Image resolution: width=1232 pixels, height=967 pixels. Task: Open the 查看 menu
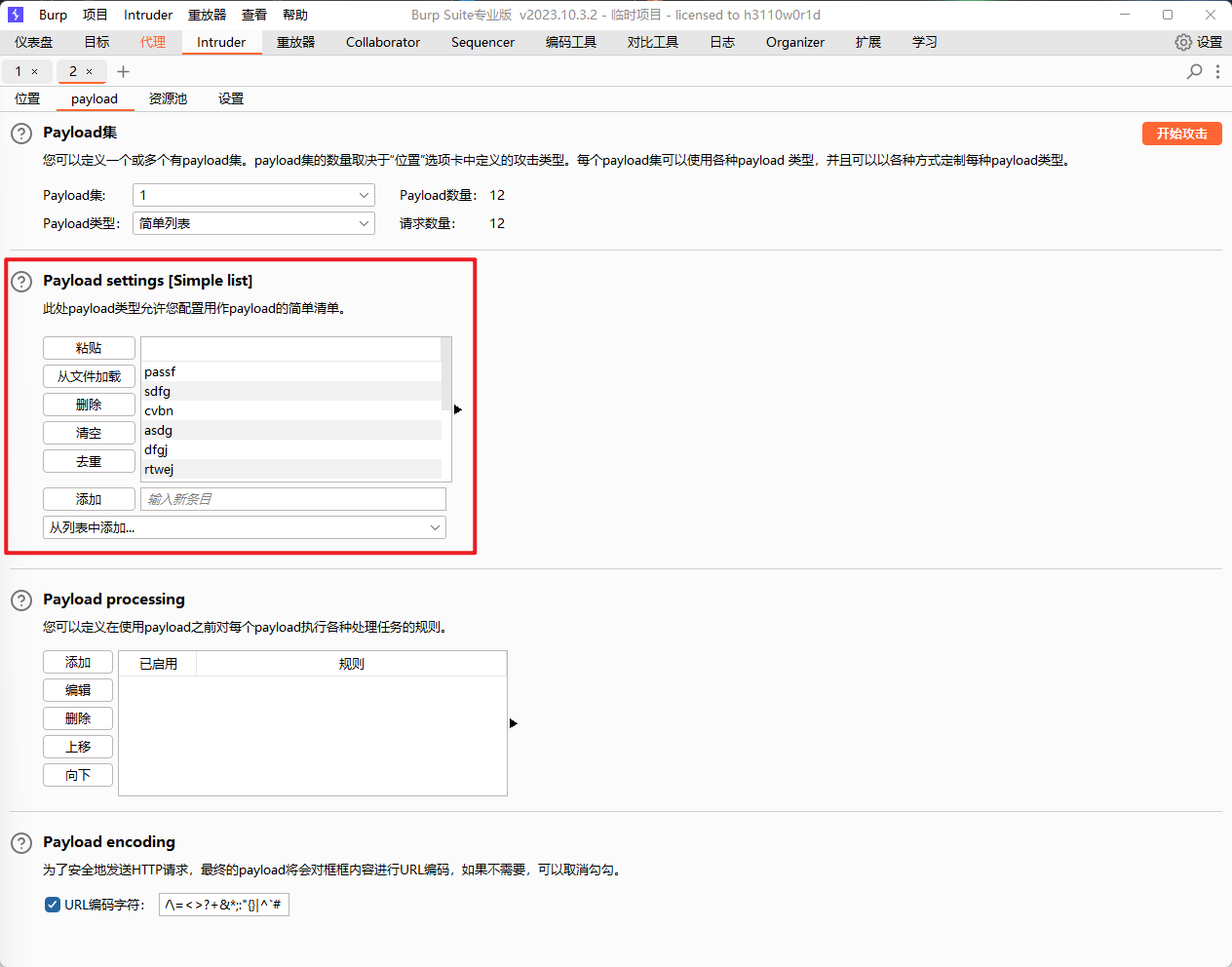(254, 15)
